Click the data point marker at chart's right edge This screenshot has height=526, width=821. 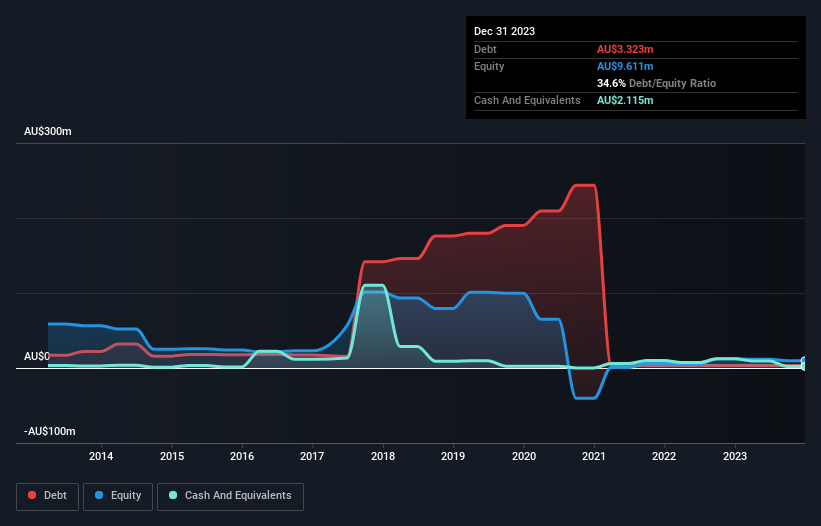804,363
